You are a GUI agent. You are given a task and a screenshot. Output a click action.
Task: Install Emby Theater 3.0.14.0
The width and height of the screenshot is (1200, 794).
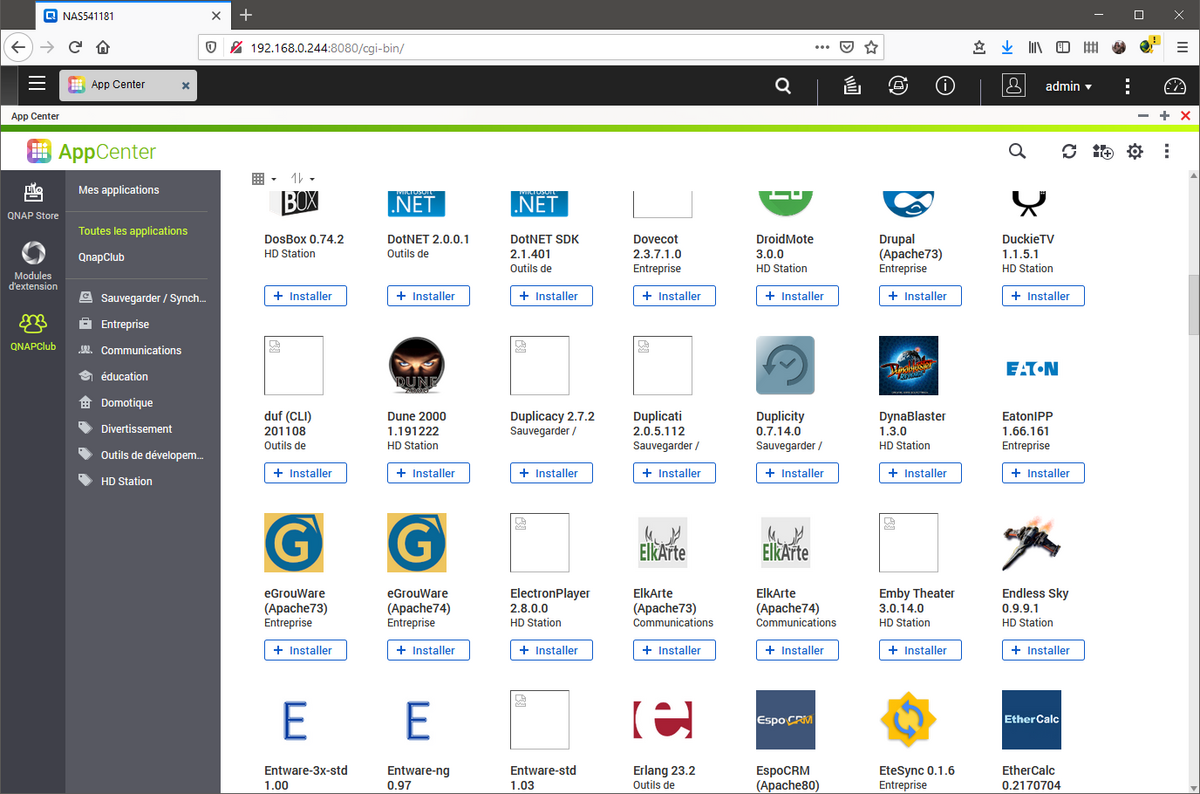pyautogui.click(x=920, y=650)
